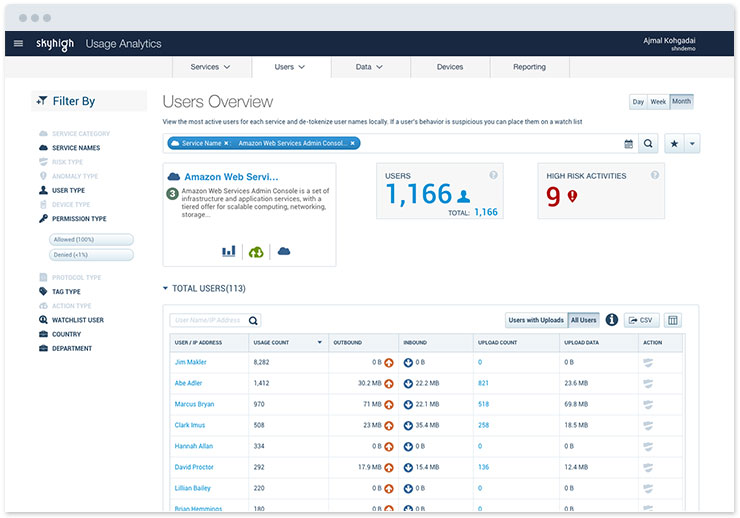Open the Users dropdown tab
740x518 pixels.
290,67
